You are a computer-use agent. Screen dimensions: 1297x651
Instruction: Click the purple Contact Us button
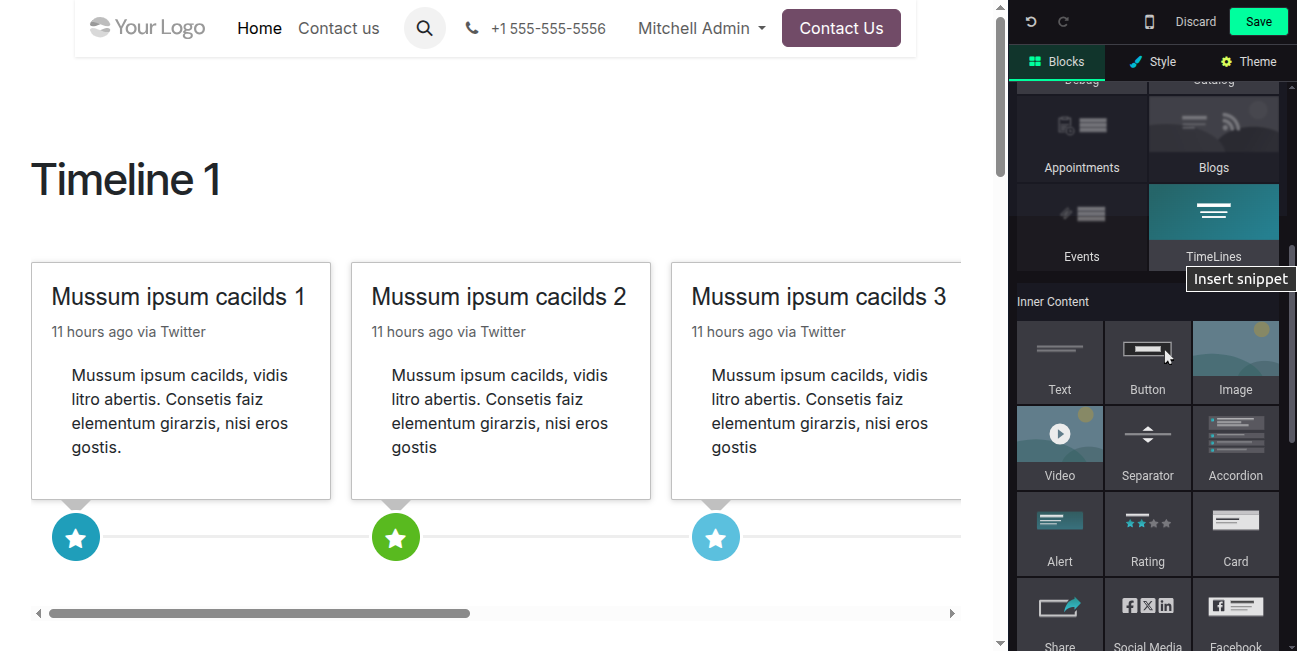(841, 28)
